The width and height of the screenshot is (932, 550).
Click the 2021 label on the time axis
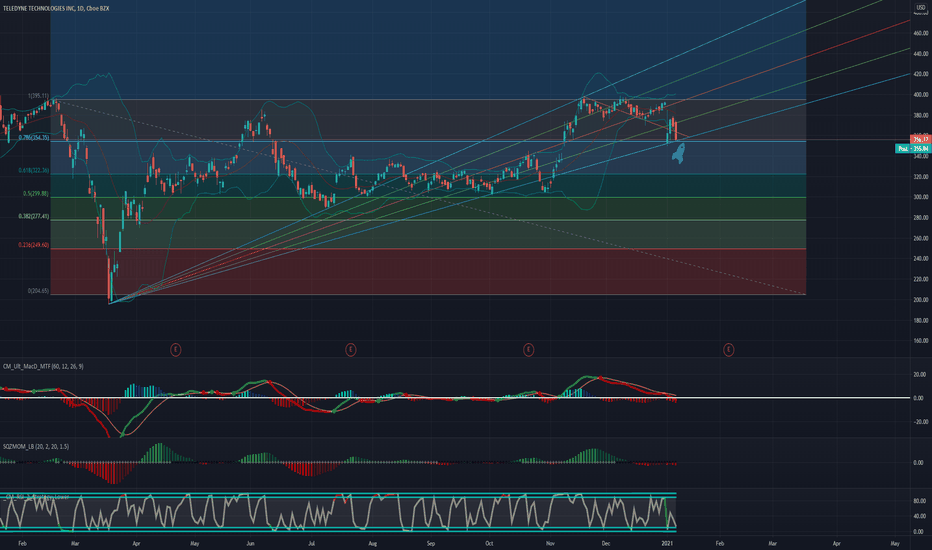(667, 543)
